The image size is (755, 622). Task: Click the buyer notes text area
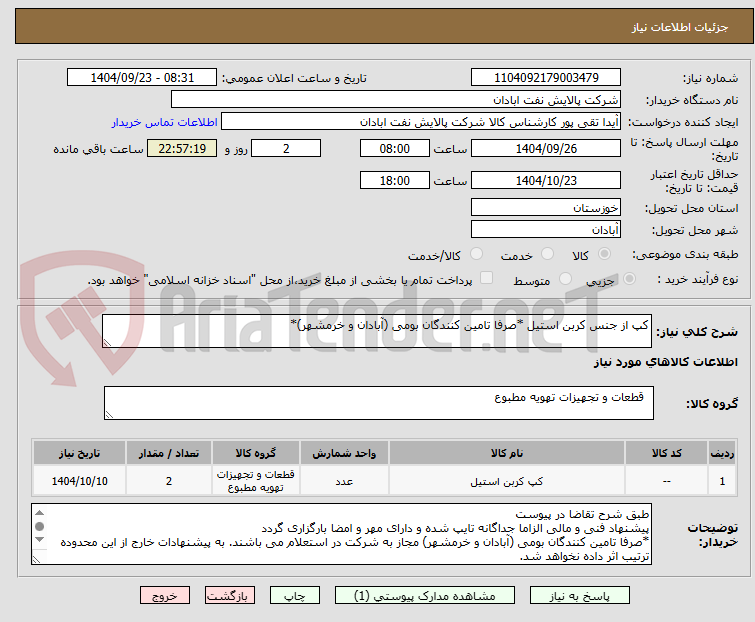click(x=341, y=534)
